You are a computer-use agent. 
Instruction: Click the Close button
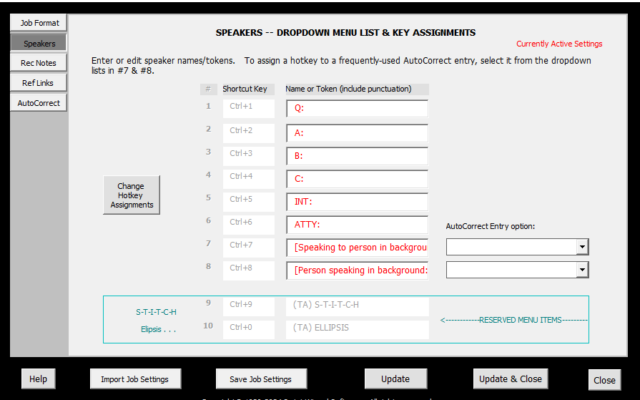click(604, 380)
